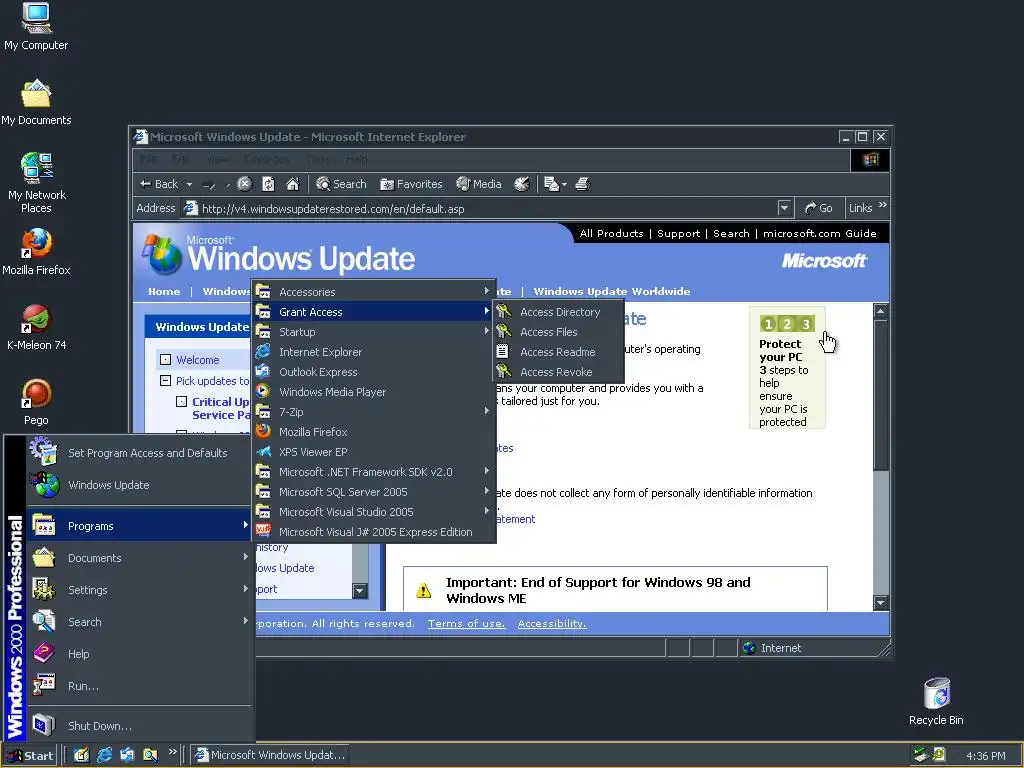Viewport: 1024px width, 768px height.
Task: Choose Shut Down... in the Start menu
Action: (139, 726)
